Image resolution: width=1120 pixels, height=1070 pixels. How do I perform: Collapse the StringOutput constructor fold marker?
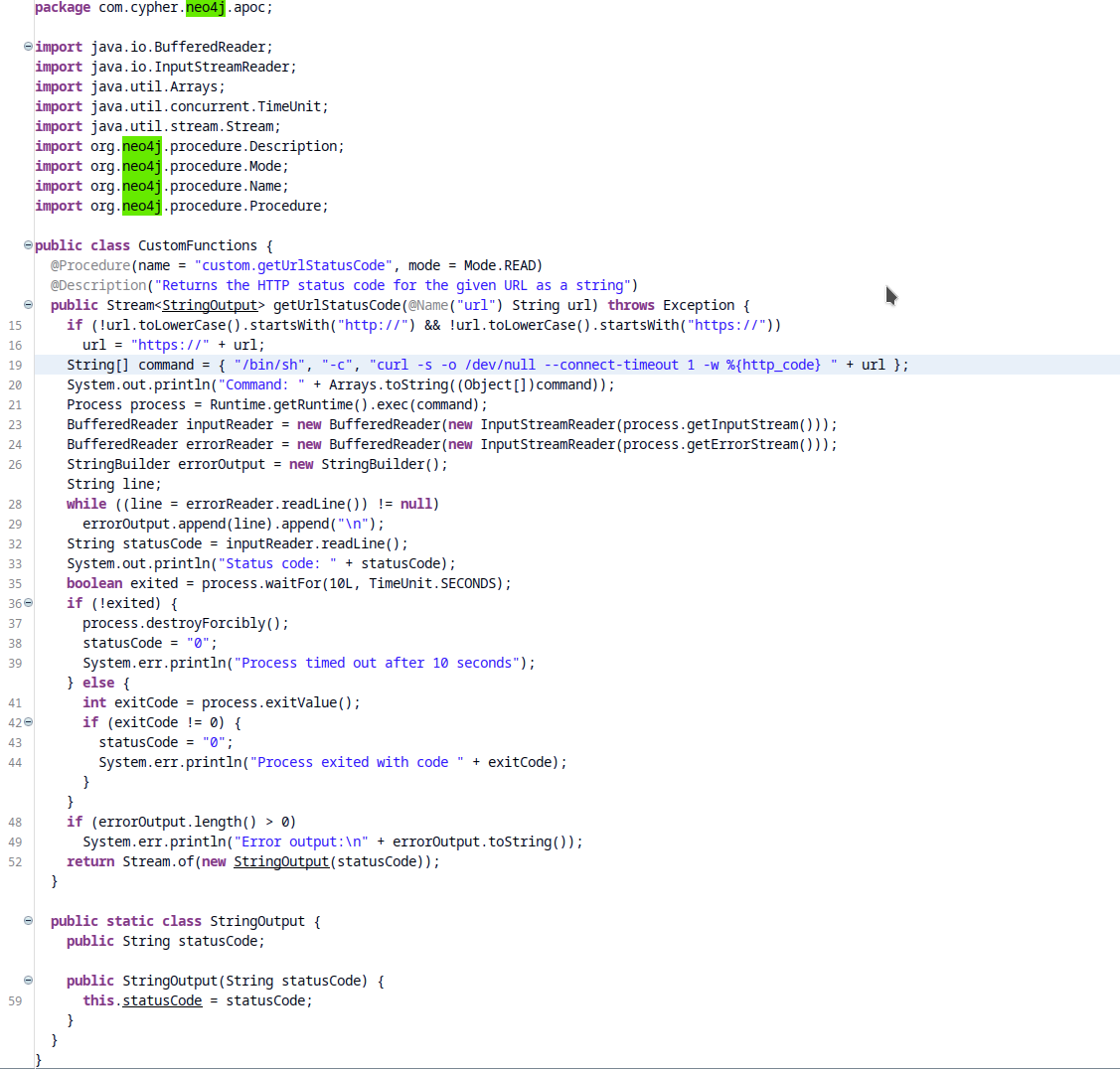(28, 981)
